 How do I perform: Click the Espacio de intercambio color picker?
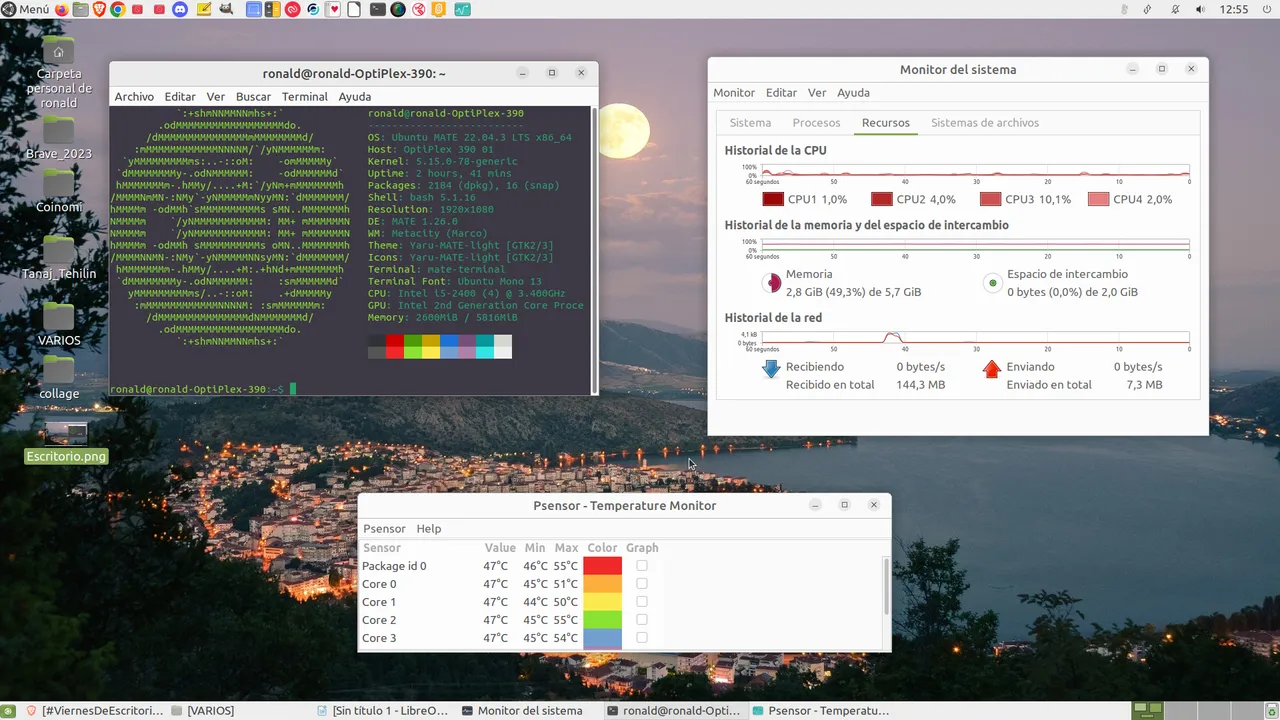[x=992, y=283]
